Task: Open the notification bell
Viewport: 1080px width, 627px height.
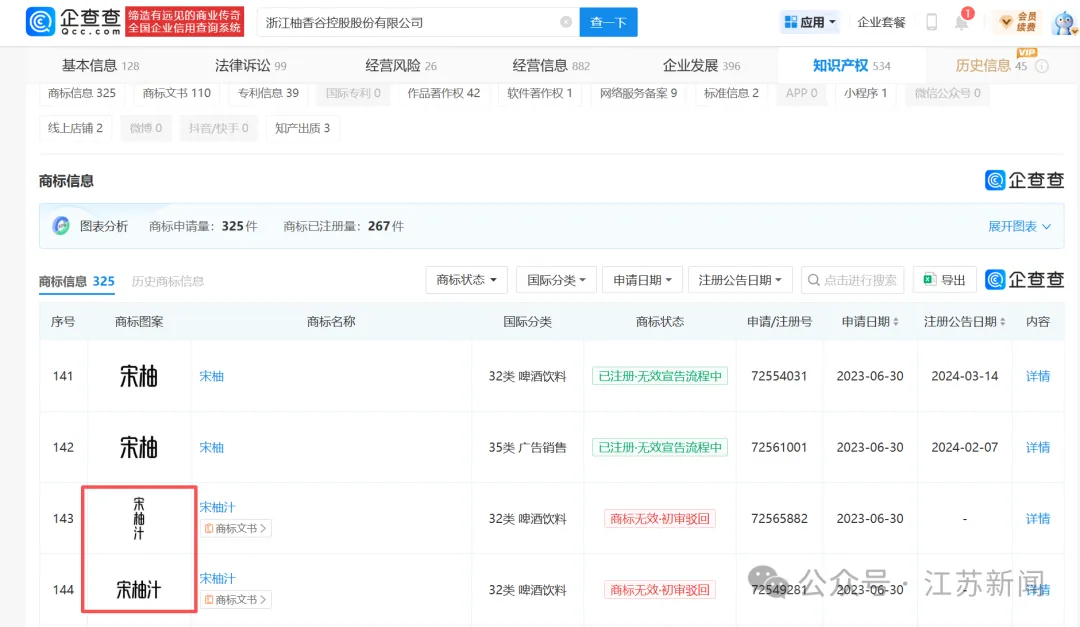Action: tap(961, 22)
